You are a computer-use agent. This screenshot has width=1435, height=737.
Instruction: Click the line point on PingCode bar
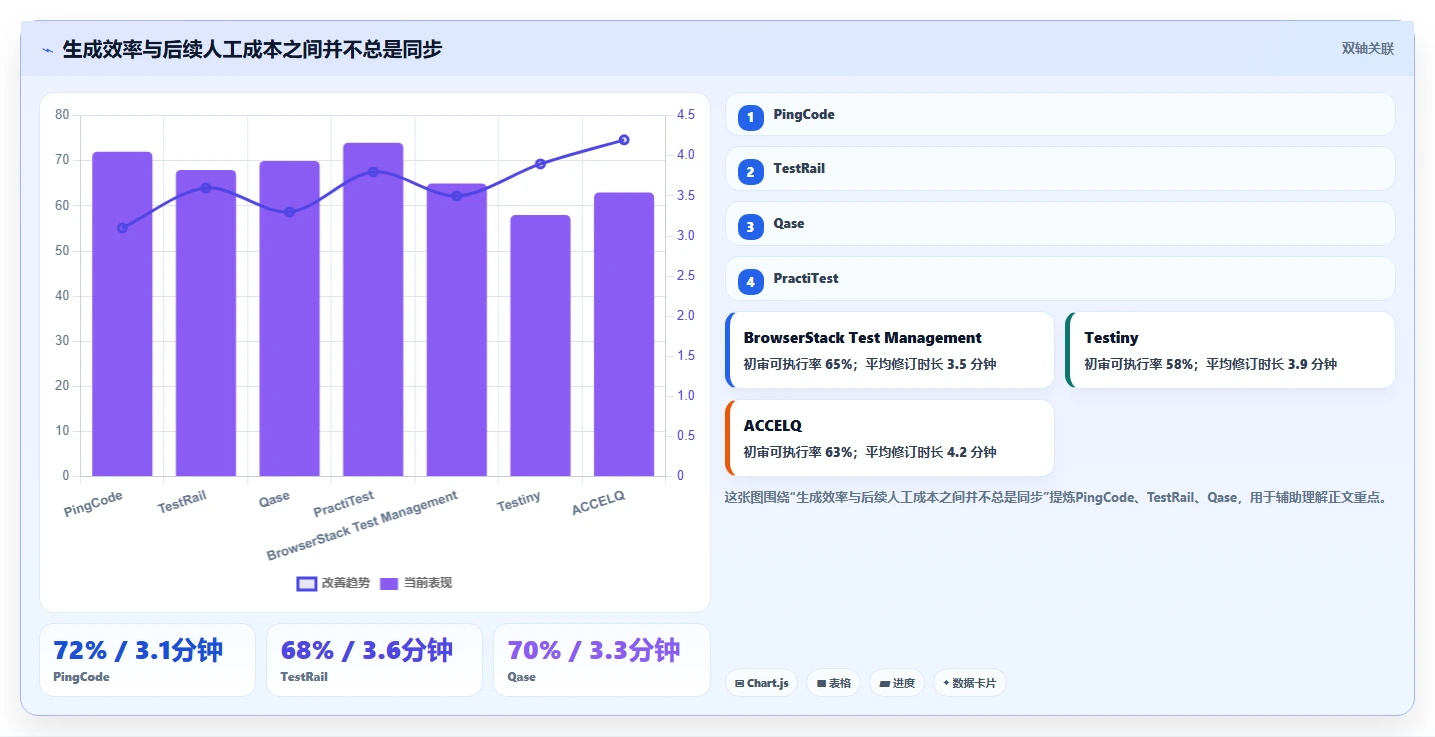[122, 228]
